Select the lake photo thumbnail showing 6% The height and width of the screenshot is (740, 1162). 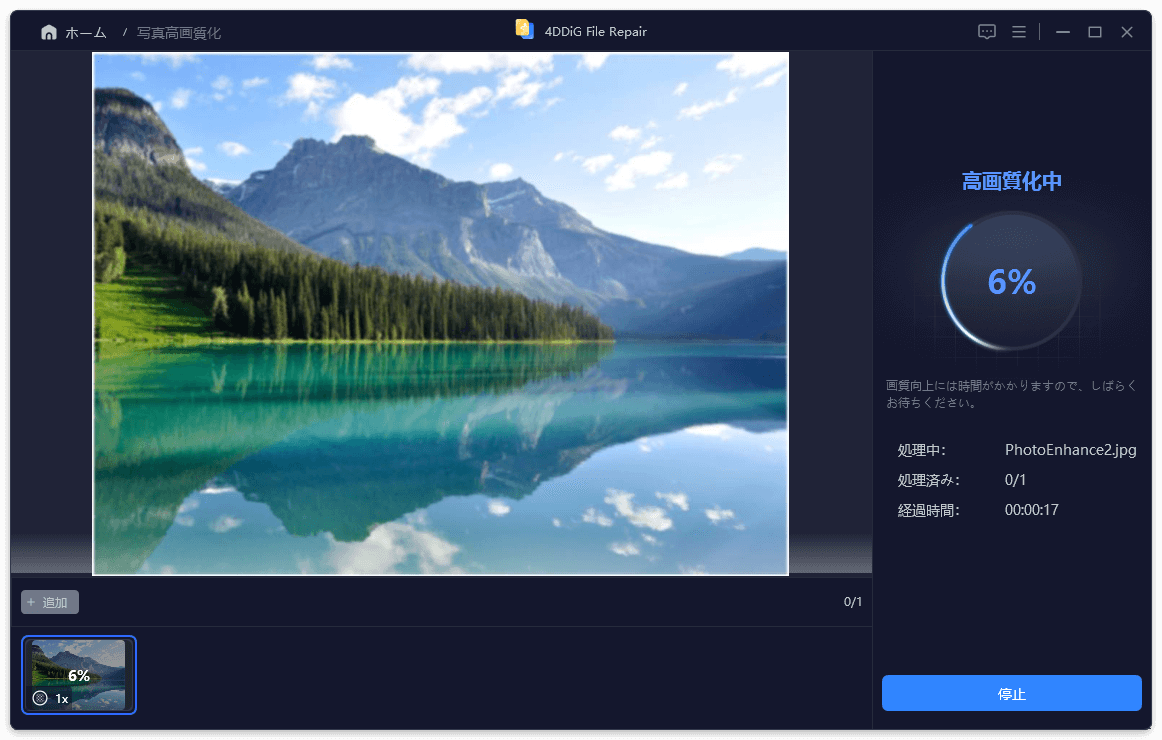79,675
